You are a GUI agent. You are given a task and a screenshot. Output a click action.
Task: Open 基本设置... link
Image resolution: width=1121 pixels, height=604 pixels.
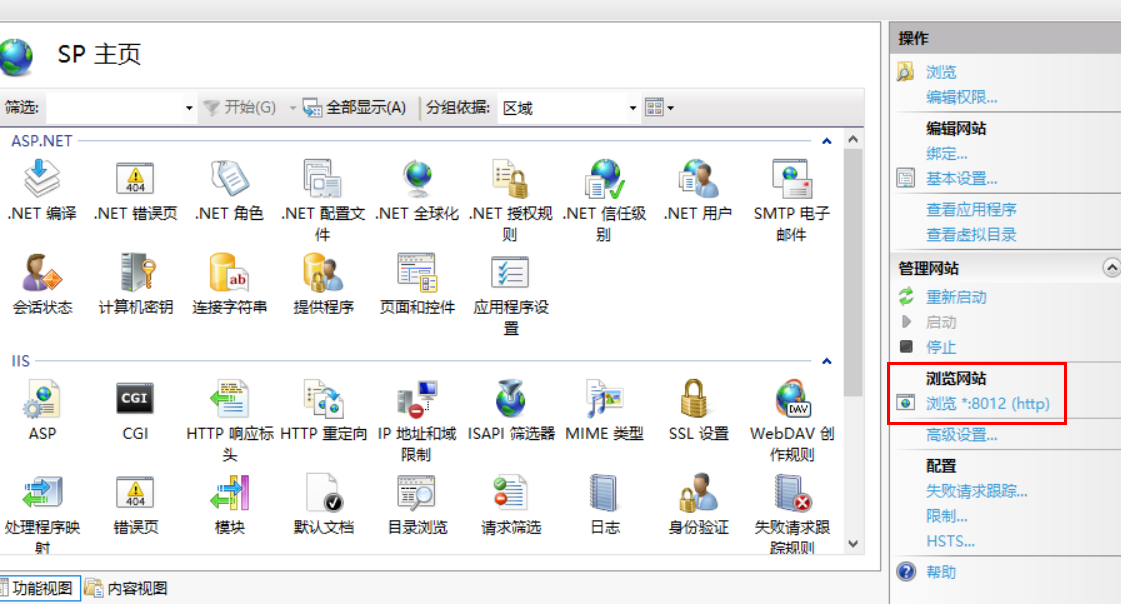[x=962, y=179]
